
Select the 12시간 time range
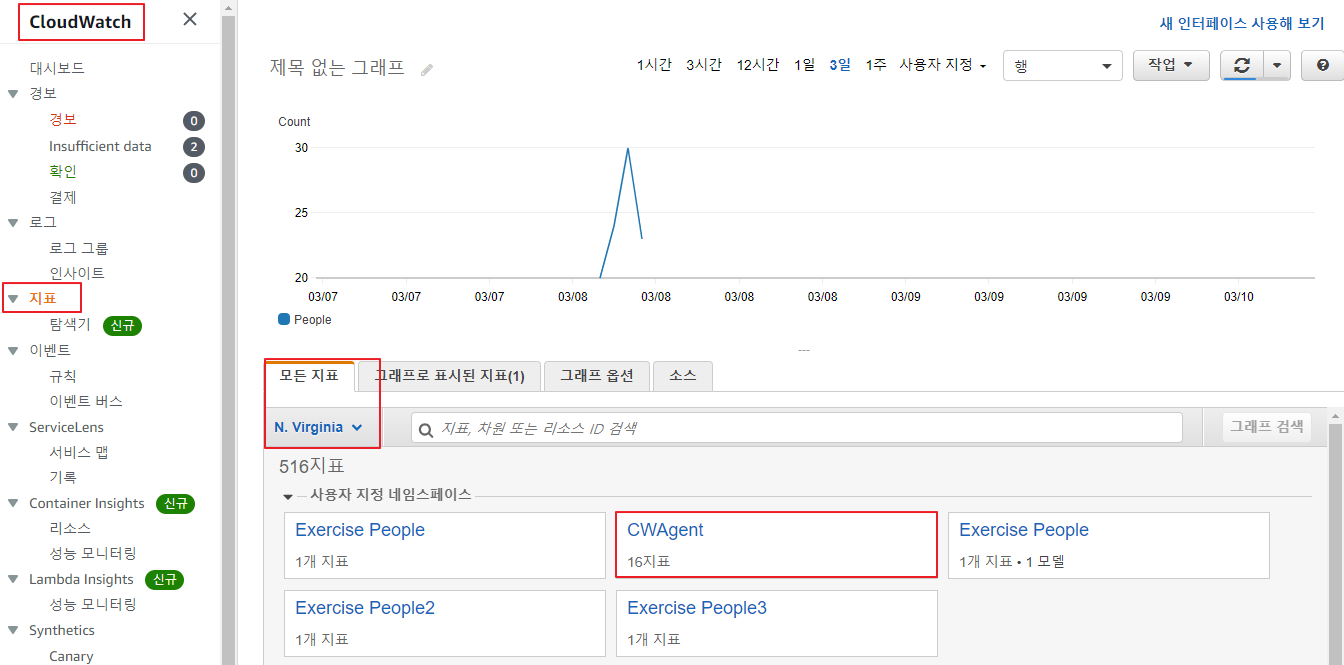pos(758,65)
